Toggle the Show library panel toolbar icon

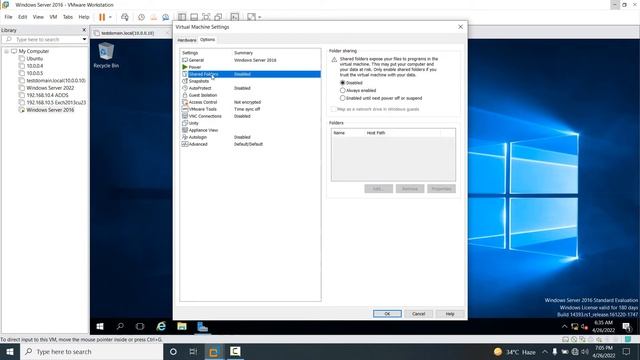182,17
